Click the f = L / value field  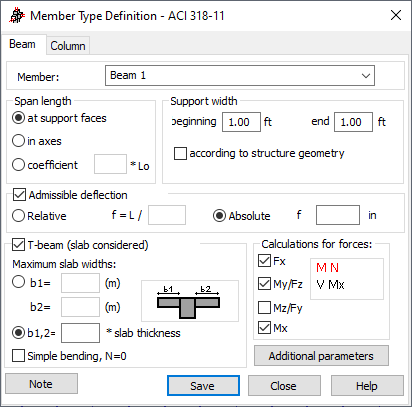click(167, 215)
